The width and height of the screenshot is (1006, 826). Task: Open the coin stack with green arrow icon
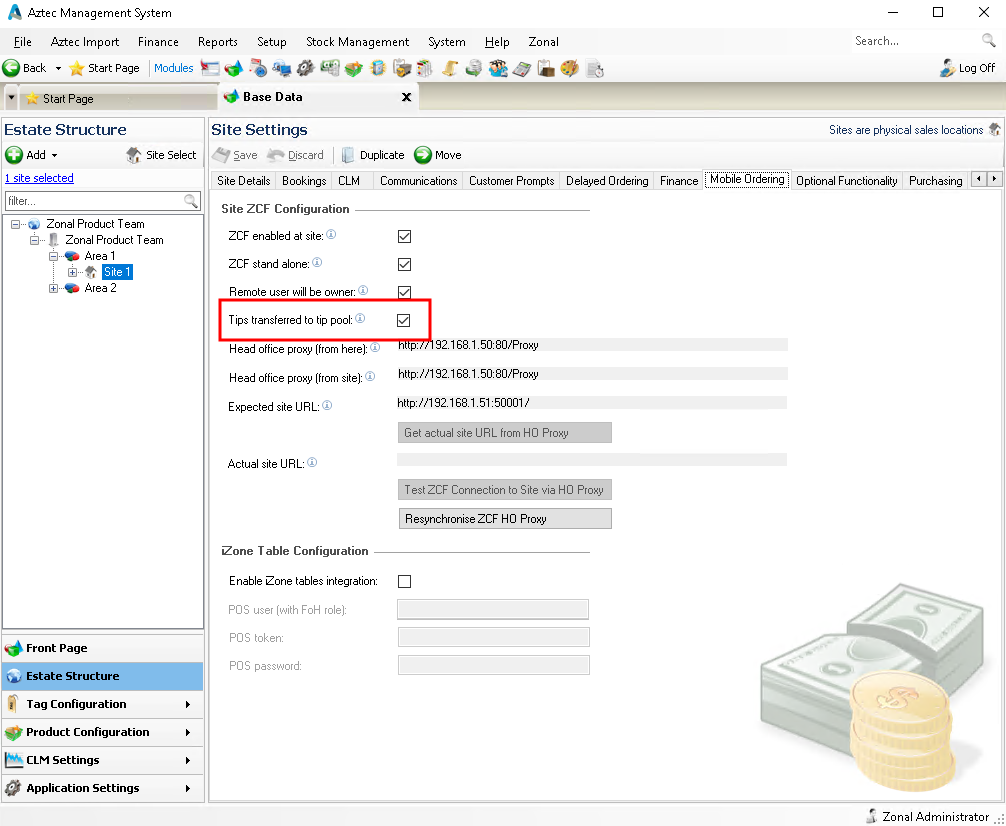coord(473,68)
